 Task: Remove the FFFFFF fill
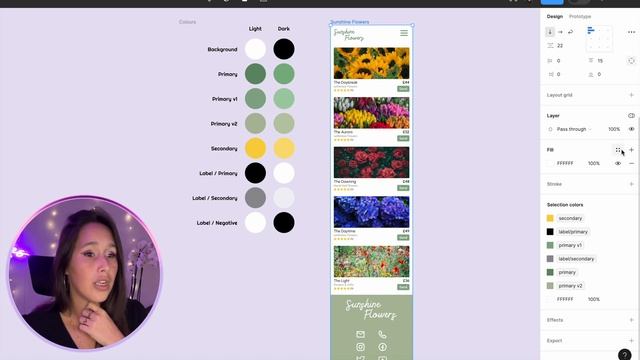click(631, 163)
